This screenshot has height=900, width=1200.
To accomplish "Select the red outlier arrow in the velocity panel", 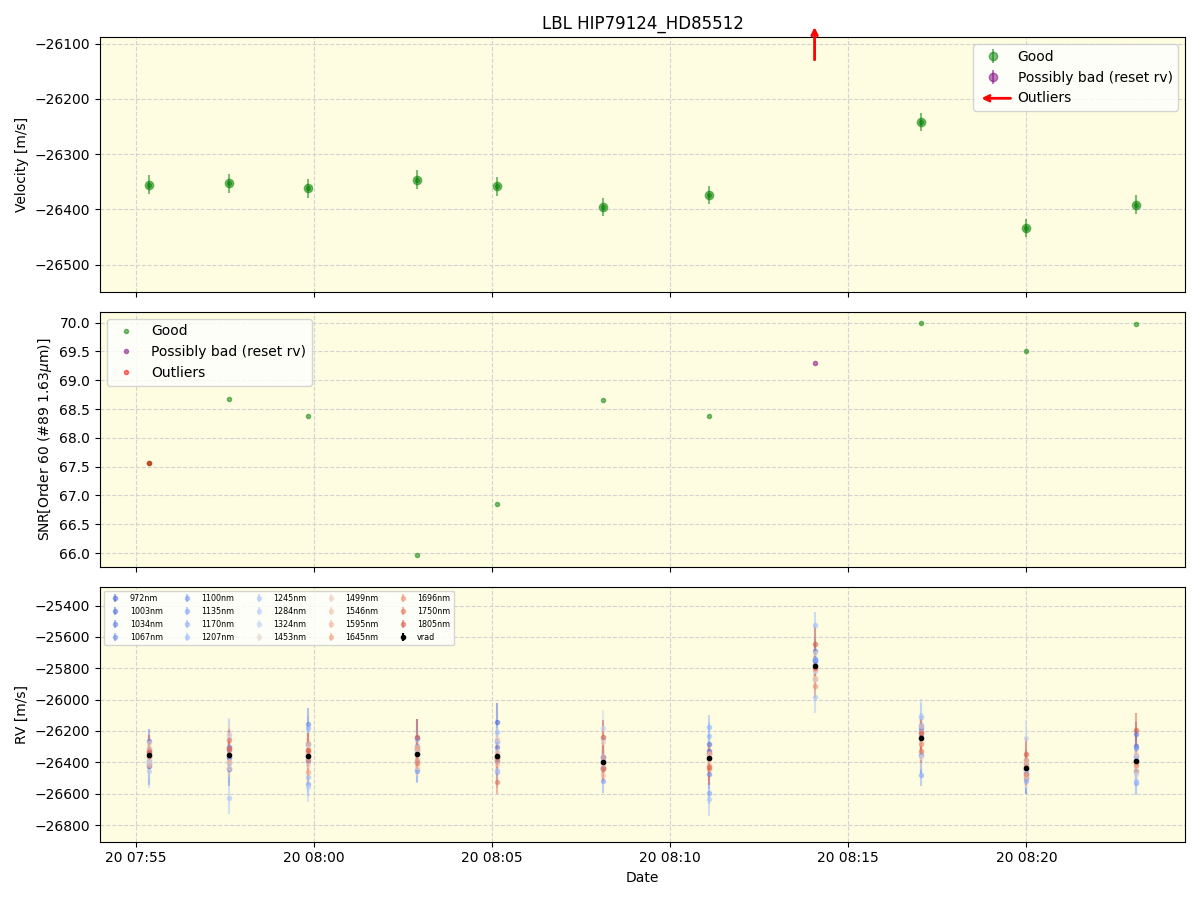I will coord(814,45).
